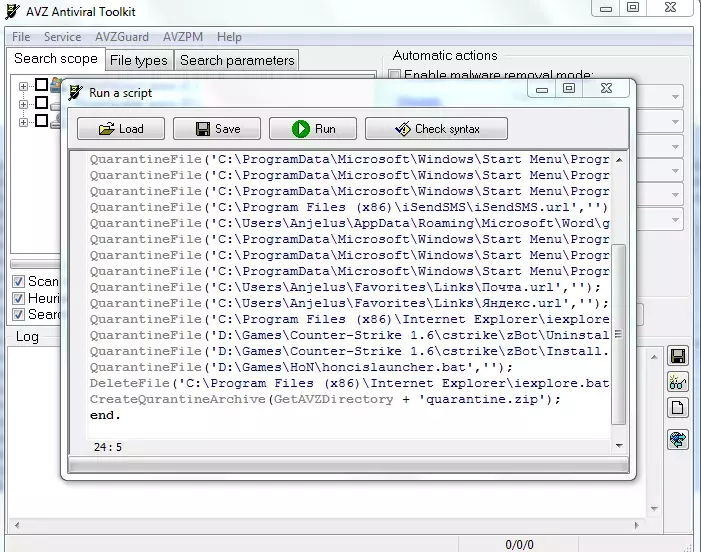Click the script editor vertical scrollbar thumb
Screen dimensions: 701x552
pyautogui.click(x=618, y=334)
